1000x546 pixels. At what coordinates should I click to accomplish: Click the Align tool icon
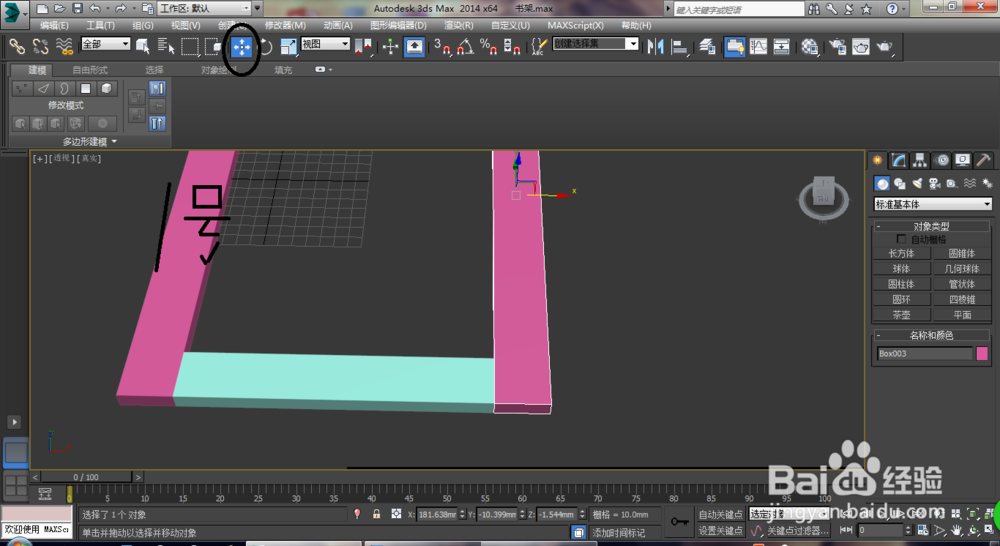(x=680, y=47)
